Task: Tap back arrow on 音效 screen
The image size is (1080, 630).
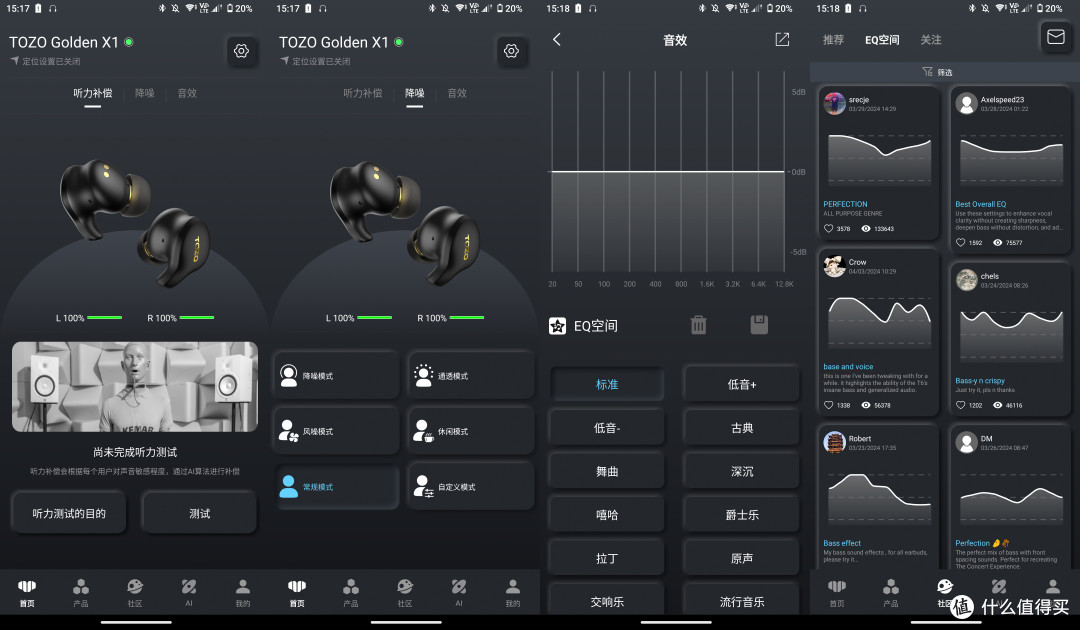Action: point(557,40)
